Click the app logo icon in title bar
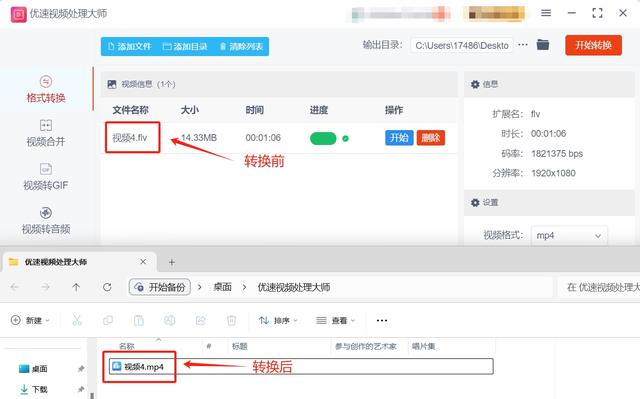This screenshot has height=399, width=640. click(18, 14)
